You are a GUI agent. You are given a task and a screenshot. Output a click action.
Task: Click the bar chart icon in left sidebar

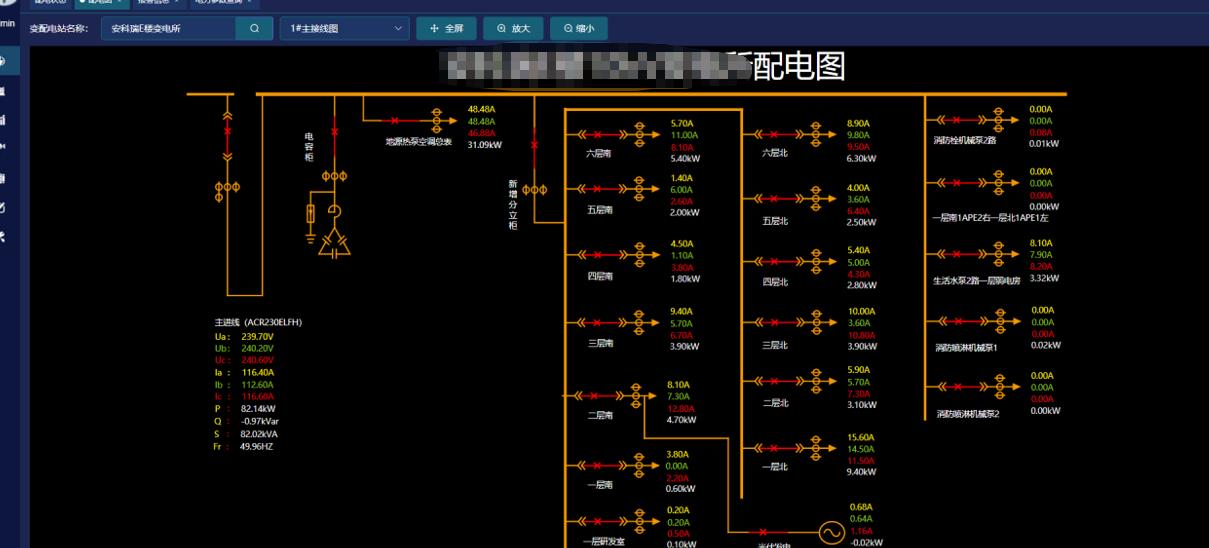[x=3, y=120]
